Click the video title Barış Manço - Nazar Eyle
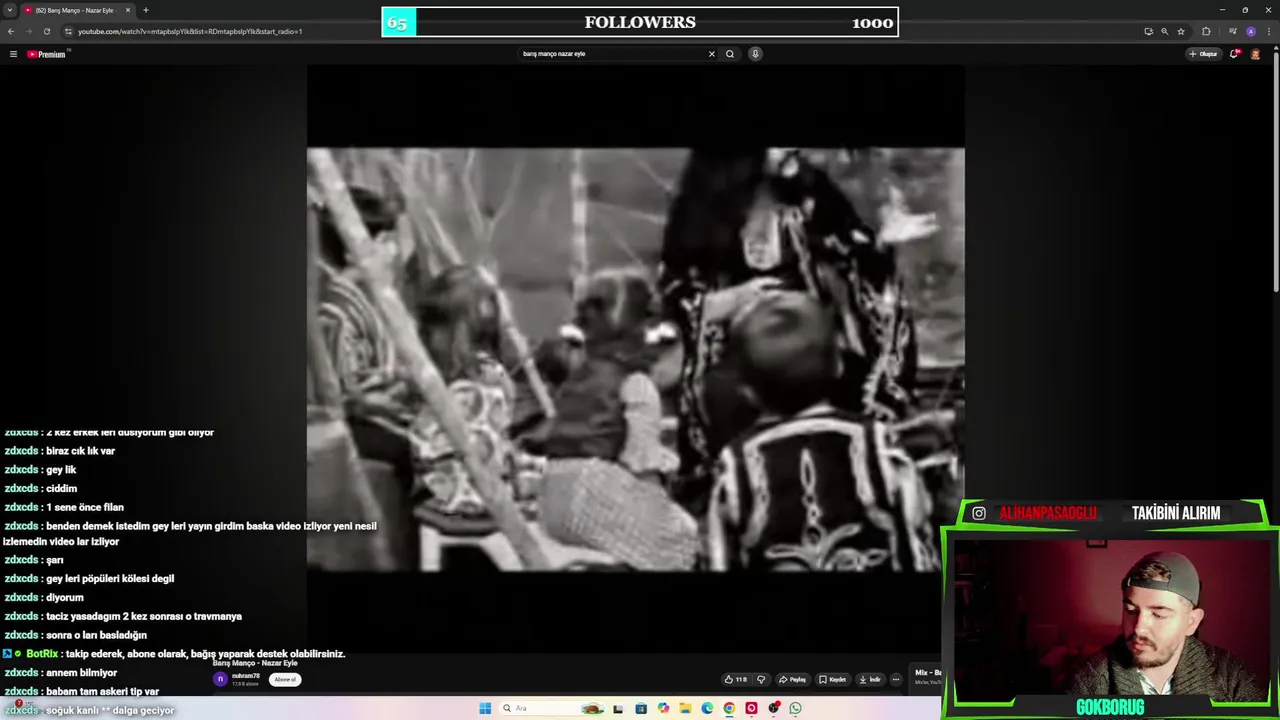The image size is (1280, 720). (255, 663)
